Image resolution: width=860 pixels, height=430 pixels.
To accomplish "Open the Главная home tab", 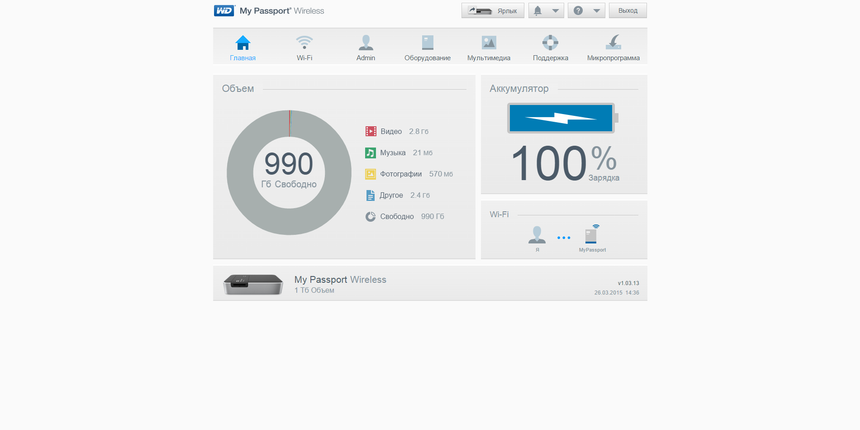I will click(x=242, y=48).
